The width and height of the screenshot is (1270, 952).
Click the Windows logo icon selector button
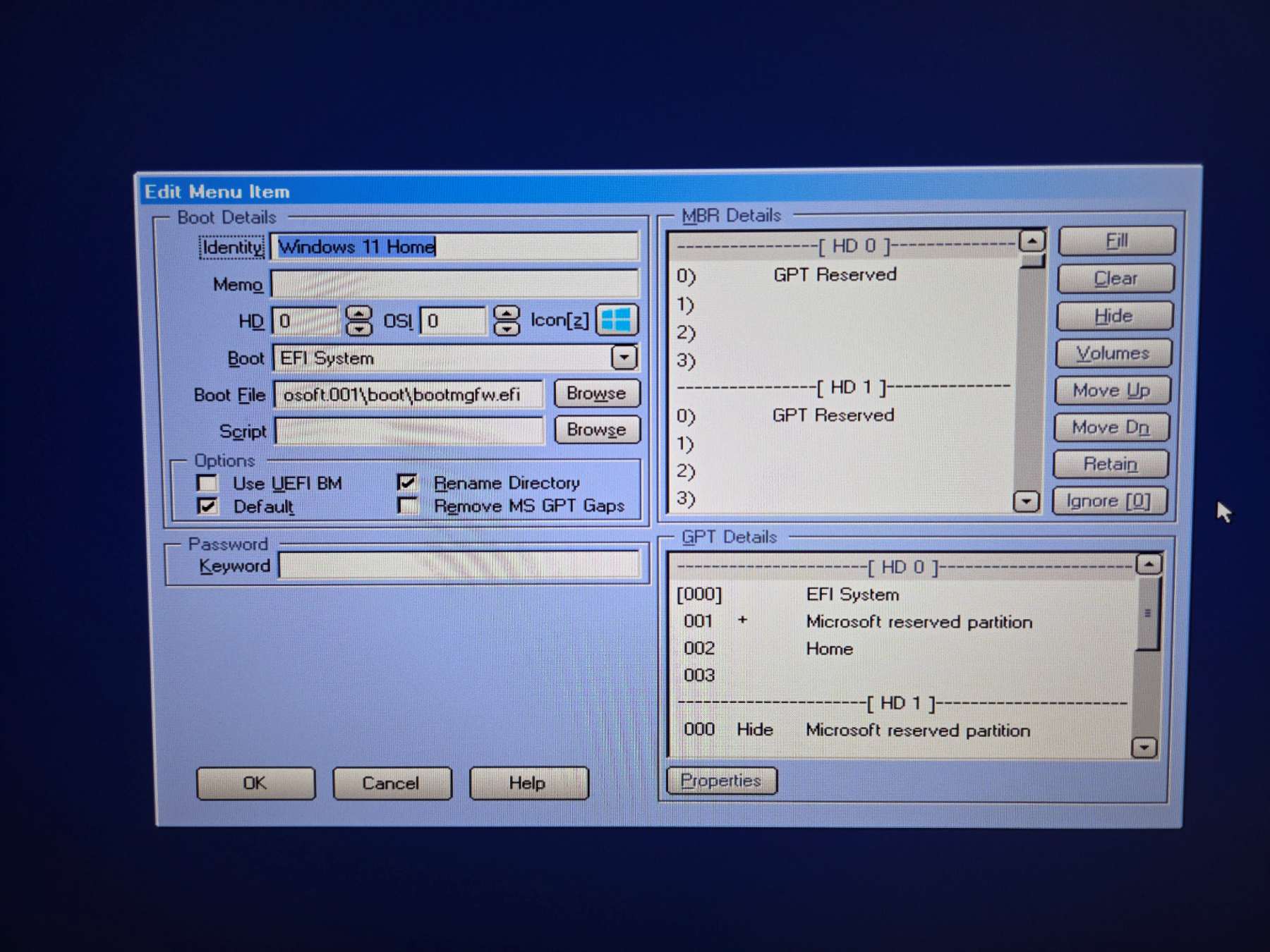tap(617, 320)
